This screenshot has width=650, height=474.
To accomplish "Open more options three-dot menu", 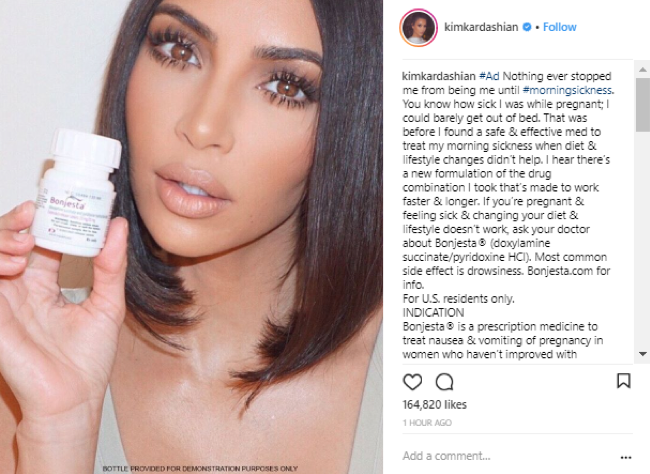I will (x=626, y=457).
